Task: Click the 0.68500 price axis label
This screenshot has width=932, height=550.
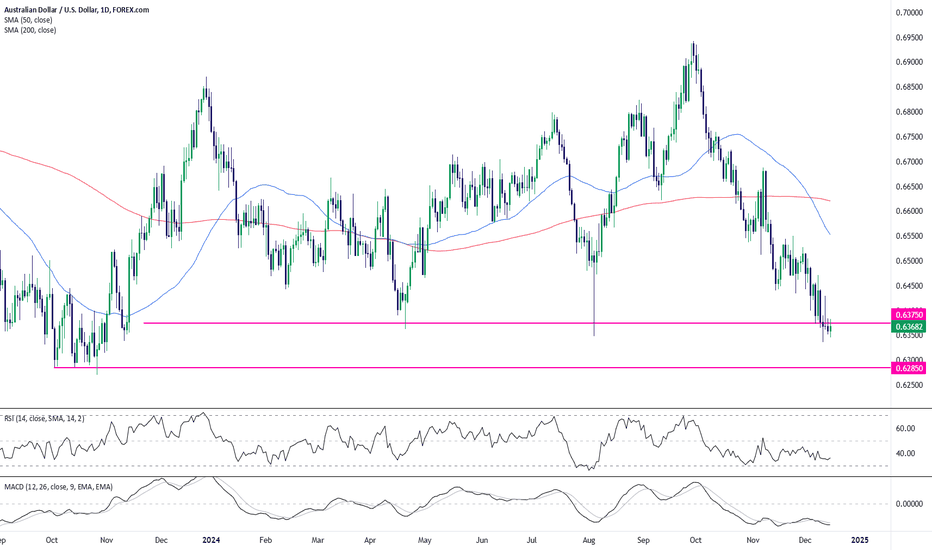Action: click(909, 87)
